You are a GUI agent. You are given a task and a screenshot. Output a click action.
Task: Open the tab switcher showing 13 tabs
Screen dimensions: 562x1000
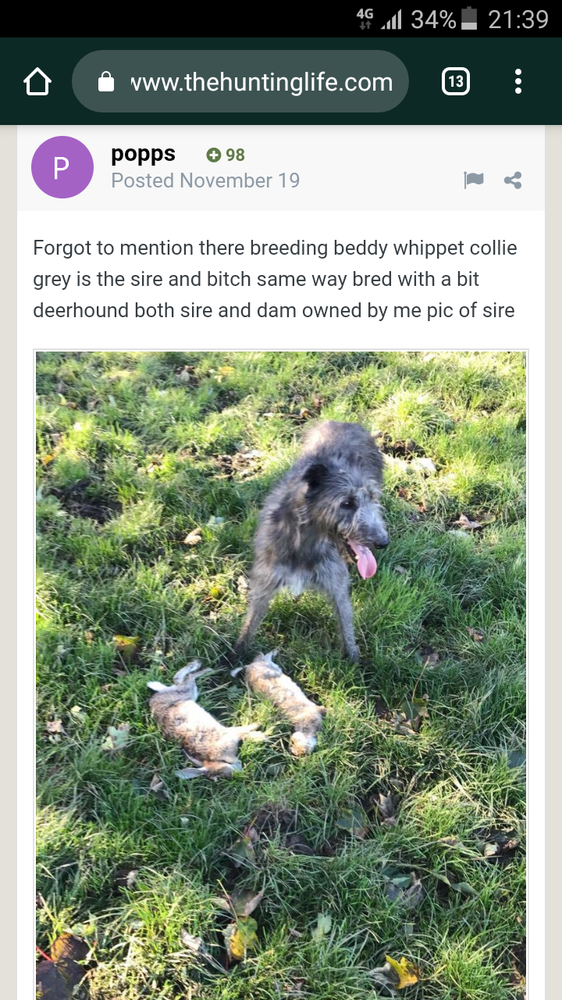(455, 82)
